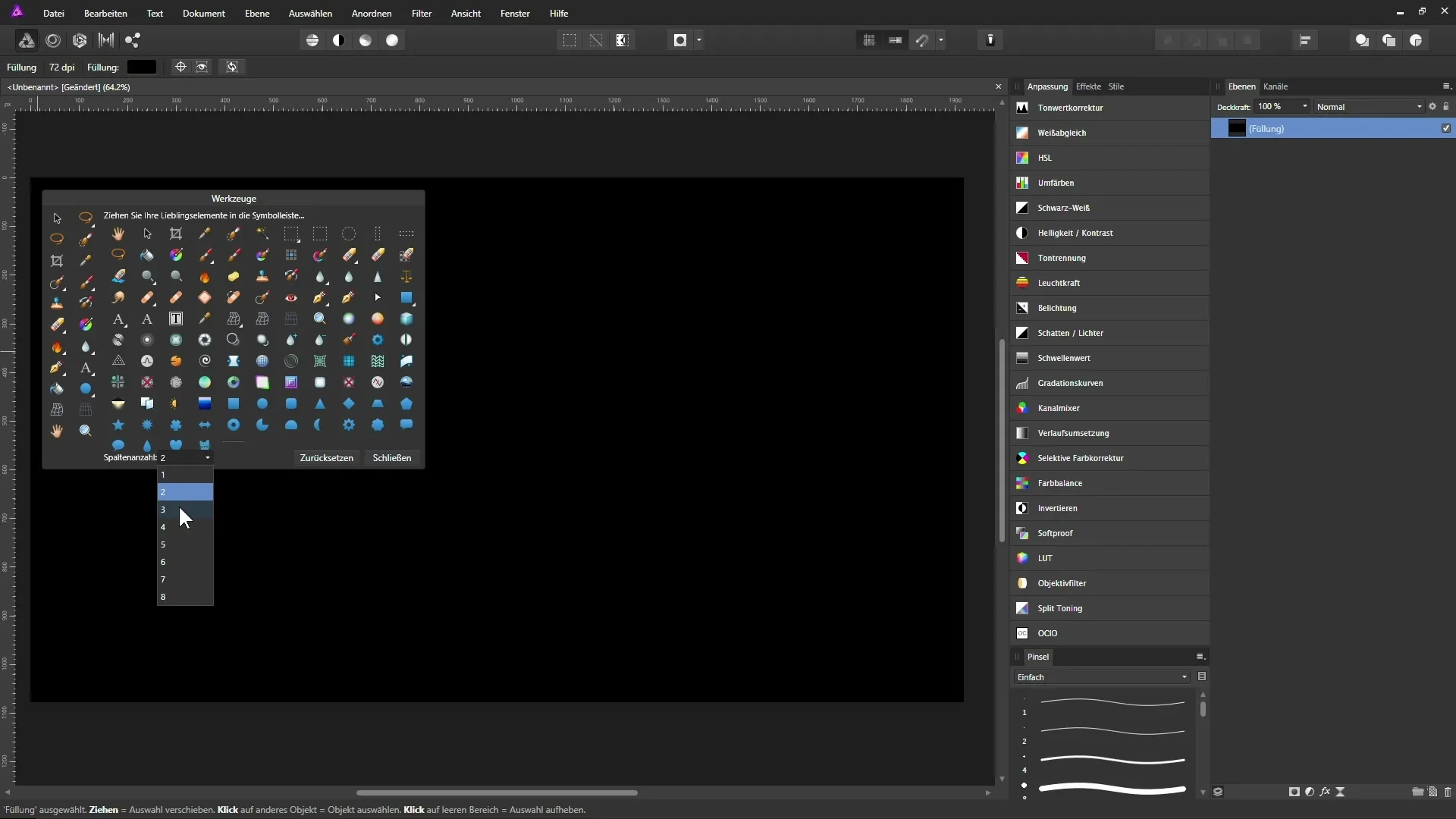
Task: Select the flame burn tool icon
Action: 205,277
